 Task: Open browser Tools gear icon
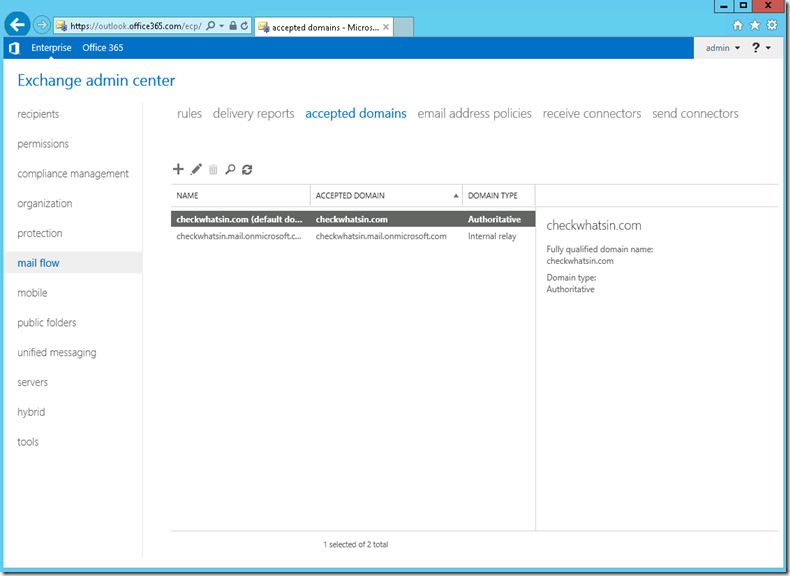point(772,25)
